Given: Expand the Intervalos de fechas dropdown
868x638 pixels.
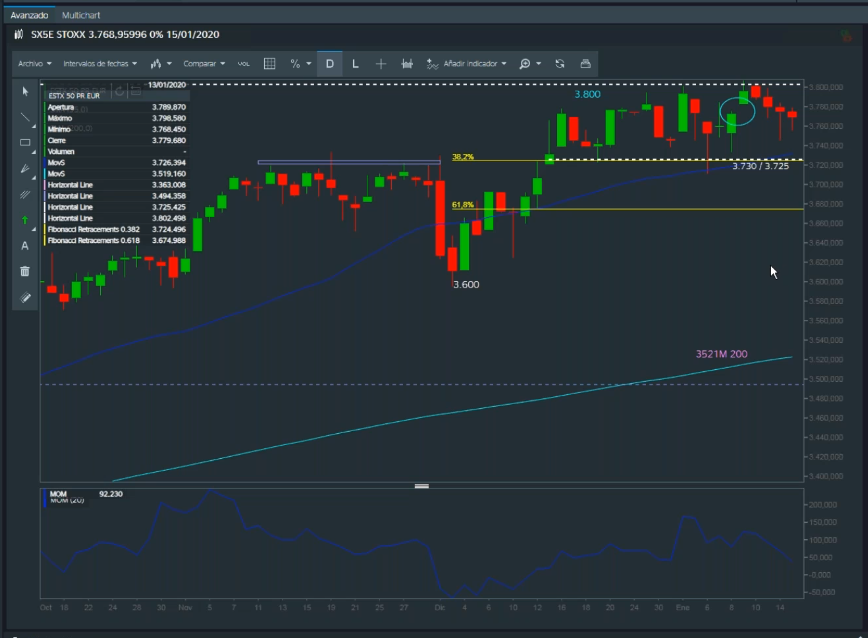Looking at the screenshot, I should click(x=100, y=63).
